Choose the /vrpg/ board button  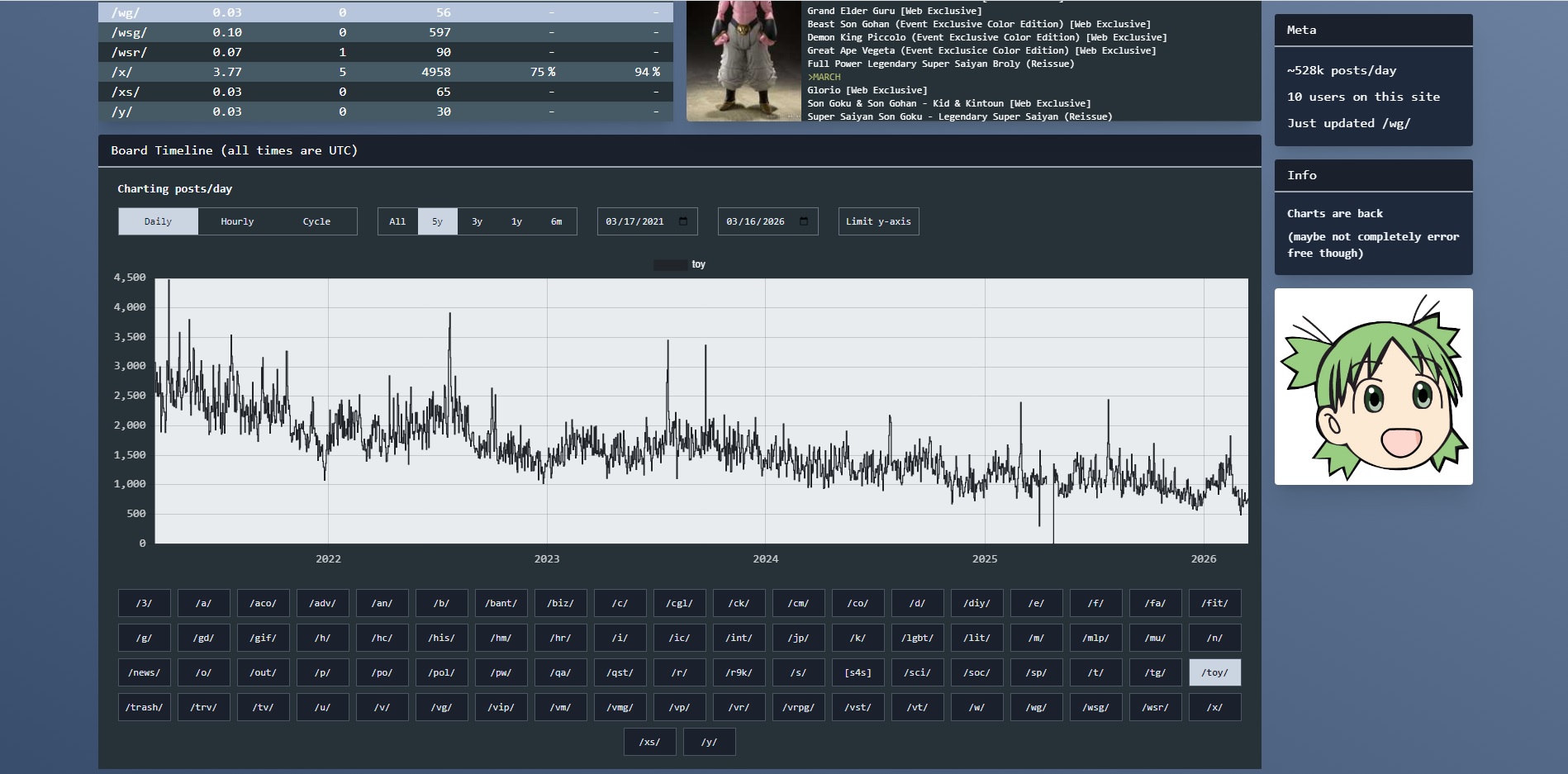799,707
